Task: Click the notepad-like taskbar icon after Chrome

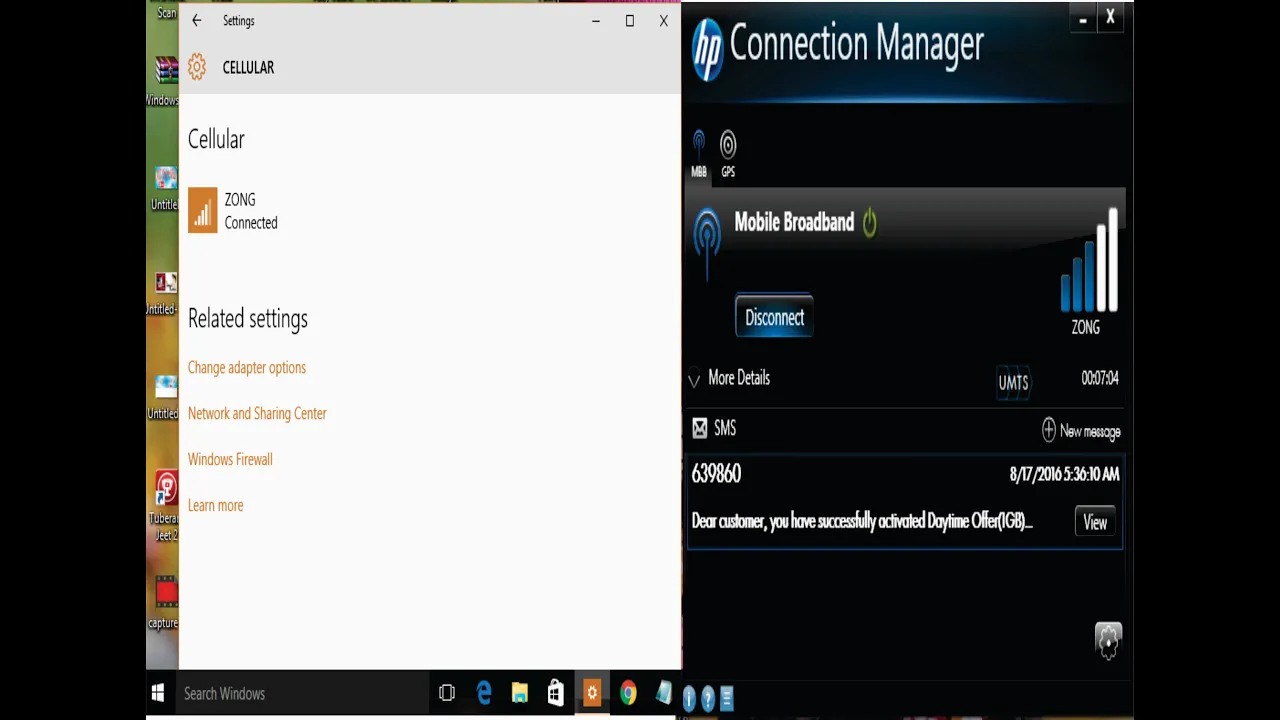Action: (x=664, y=693)
